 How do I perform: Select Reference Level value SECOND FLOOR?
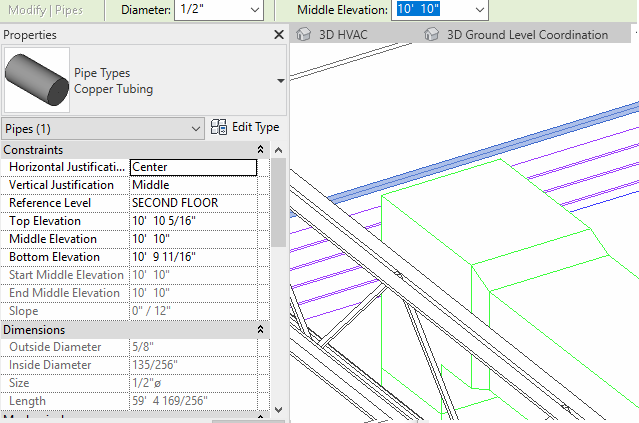pos(193,203)
